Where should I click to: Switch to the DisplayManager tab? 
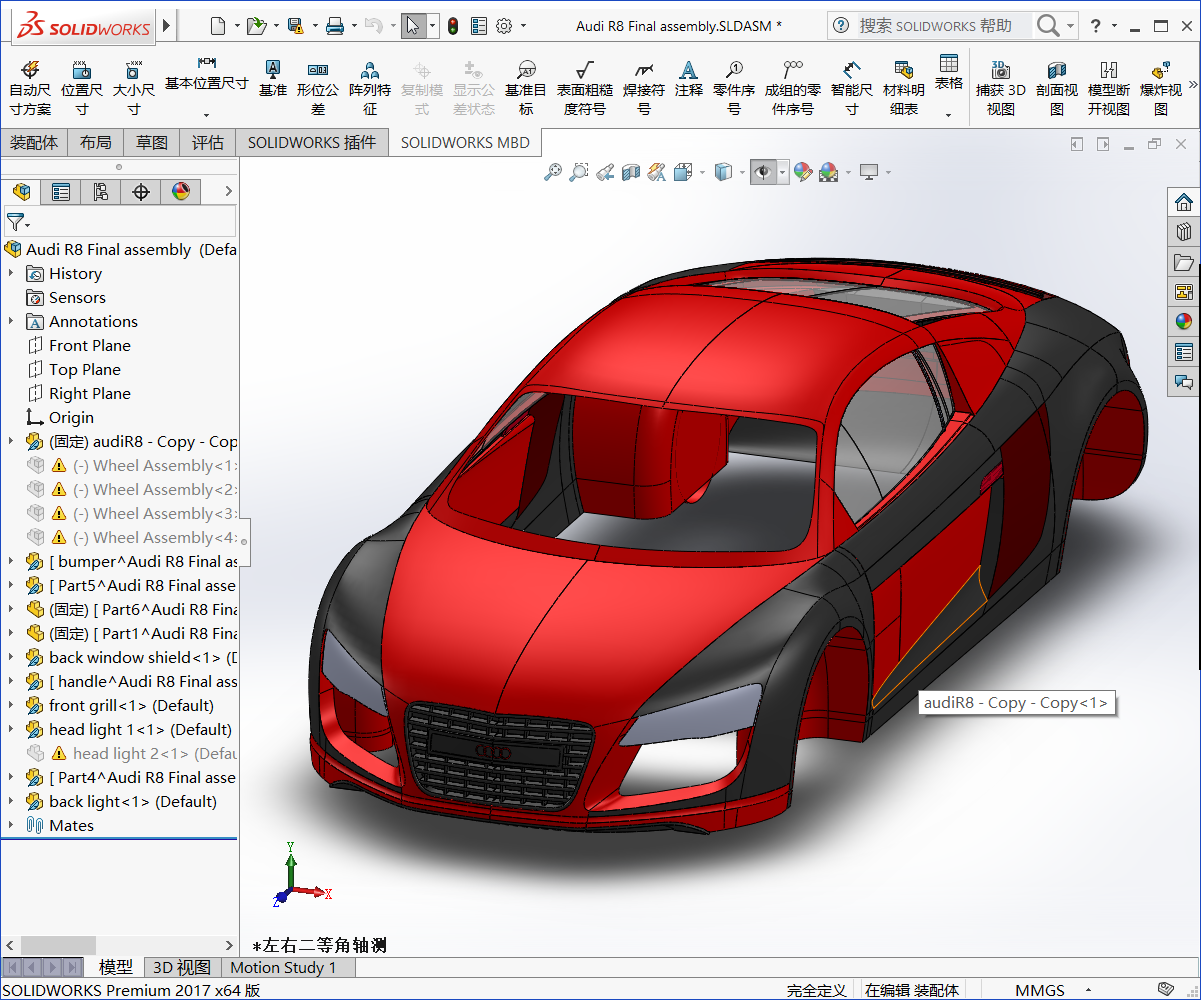tap(181, 190)
